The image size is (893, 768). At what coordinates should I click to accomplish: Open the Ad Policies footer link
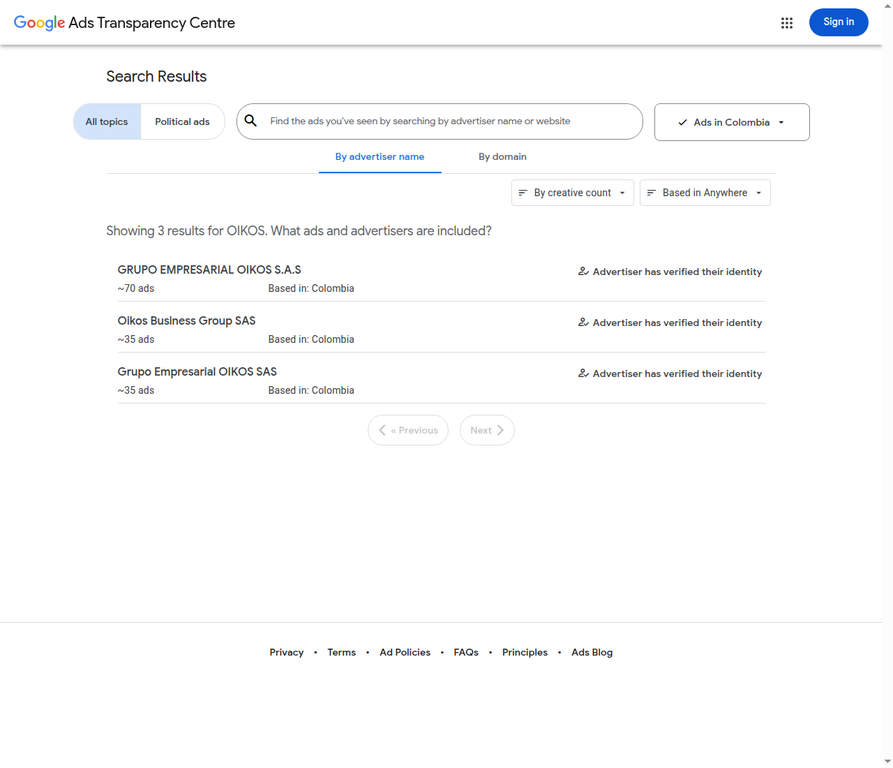coord(405,652)
